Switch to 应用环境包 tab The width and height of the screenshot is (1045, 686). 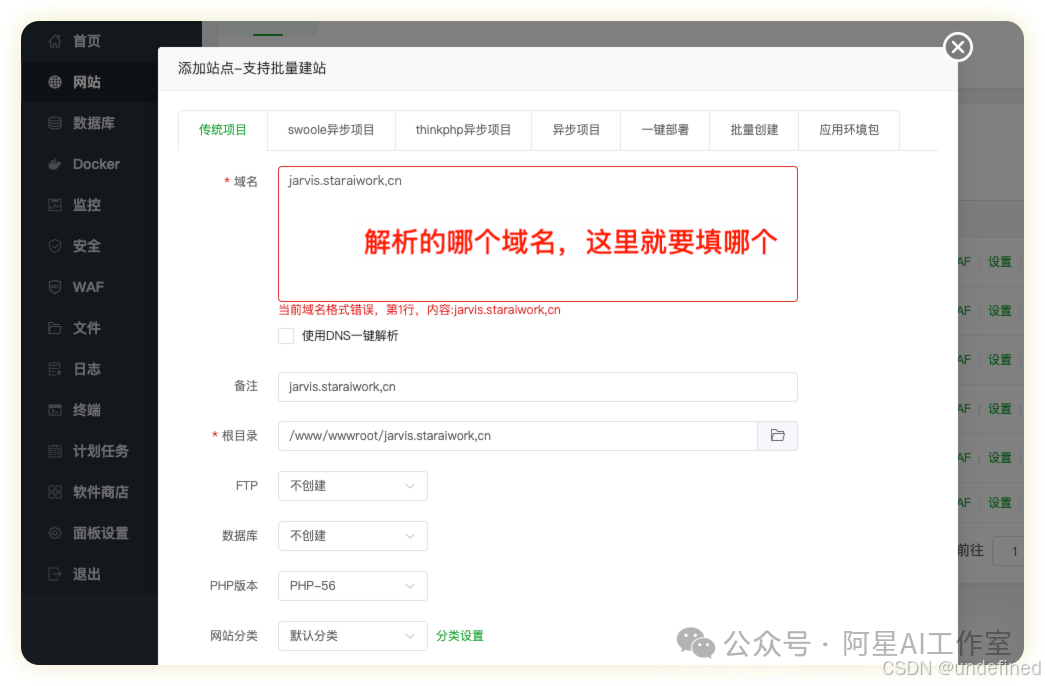pos(849,130)
